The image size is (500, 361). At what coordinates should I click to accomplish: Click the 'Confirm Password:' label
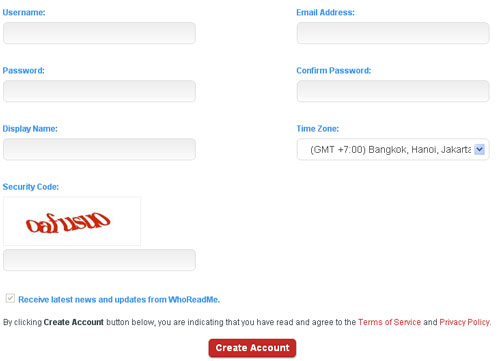(x=334, y=71)
